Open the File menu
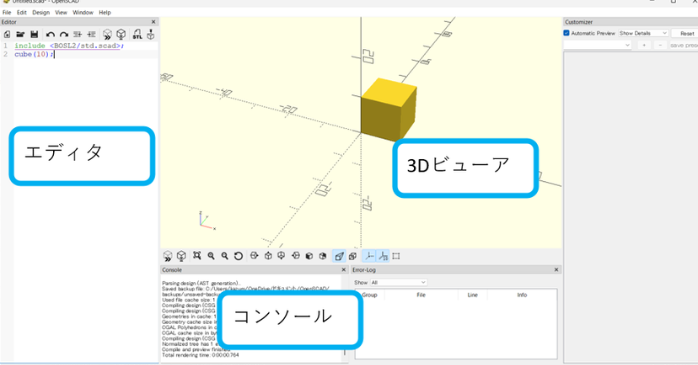 [7, 12]
